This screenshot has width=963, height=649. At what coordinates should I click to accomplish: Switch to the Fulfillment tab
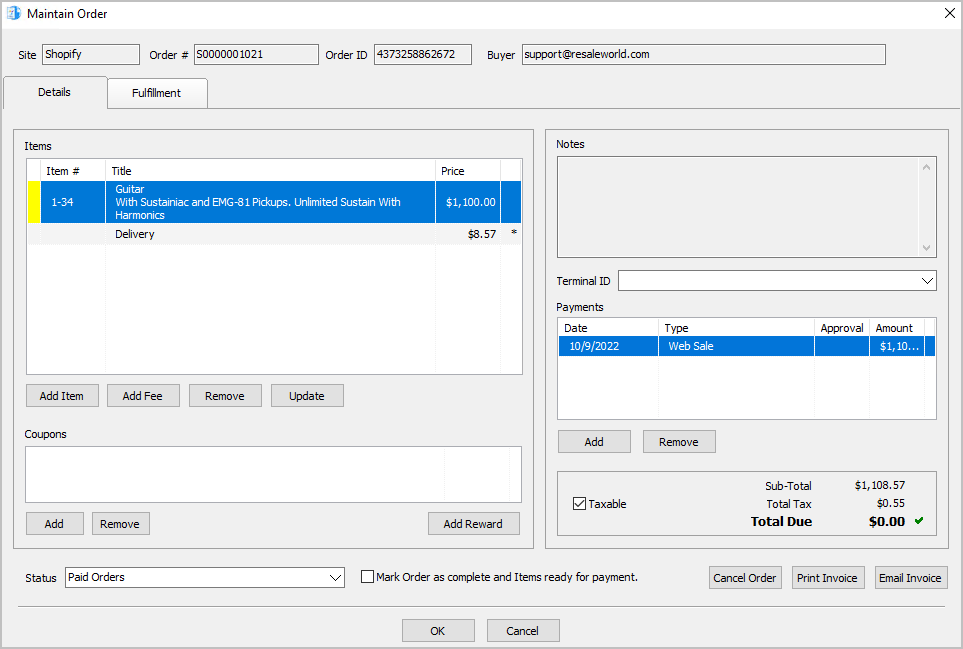click(x=157, y=93)
